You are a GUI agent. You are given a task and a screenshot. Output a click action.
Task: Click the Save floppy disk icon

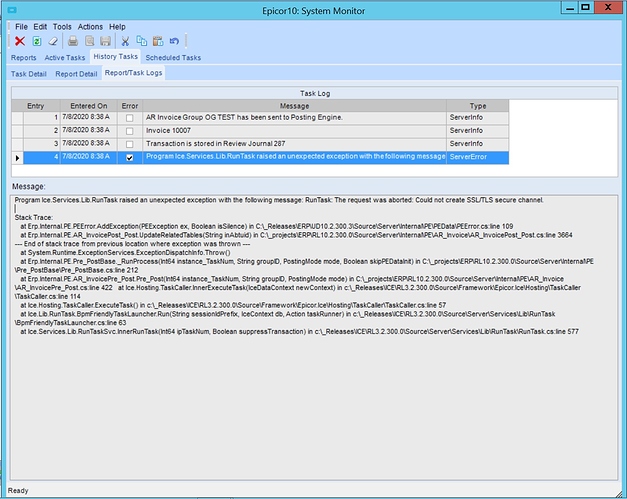[x=105, y=41]
